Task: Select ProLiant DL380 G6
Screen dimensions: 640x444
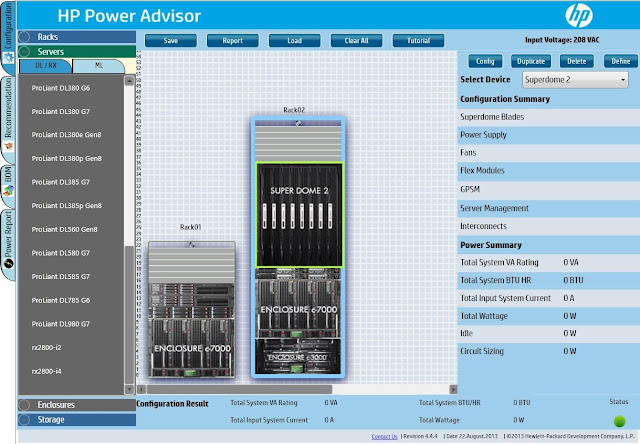Action: click(60, 88)
